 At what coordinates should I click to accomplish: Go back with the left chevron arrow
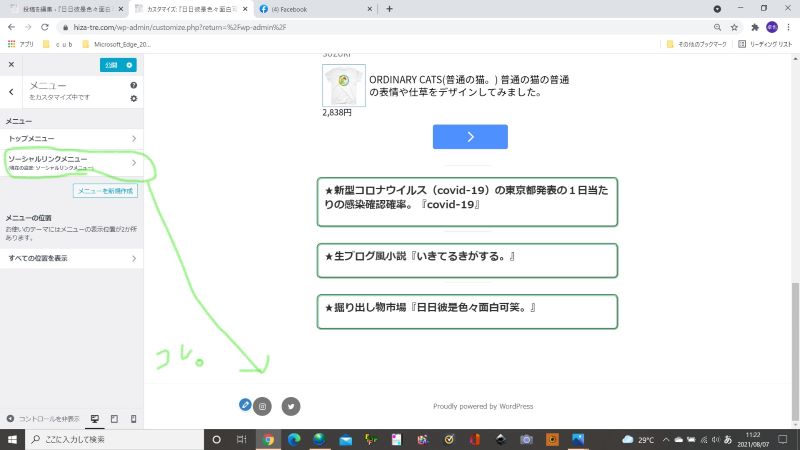click(x=11, y=92)
